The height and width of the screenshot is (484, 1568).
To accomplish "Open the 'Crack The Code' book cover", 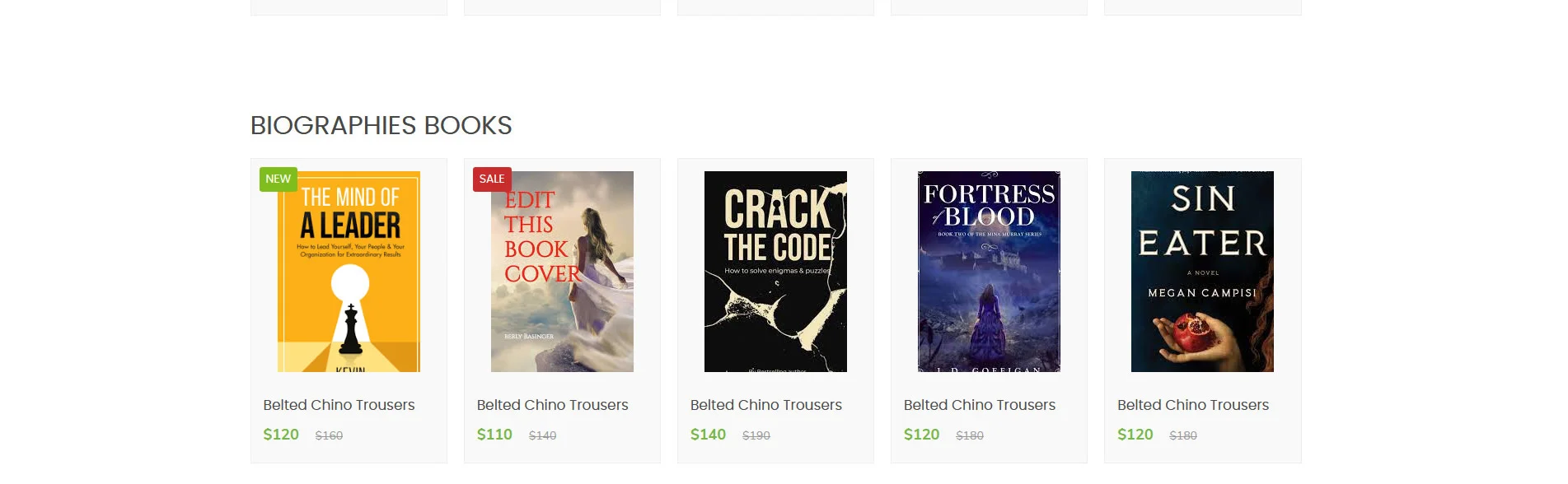I will pos(775,272).
